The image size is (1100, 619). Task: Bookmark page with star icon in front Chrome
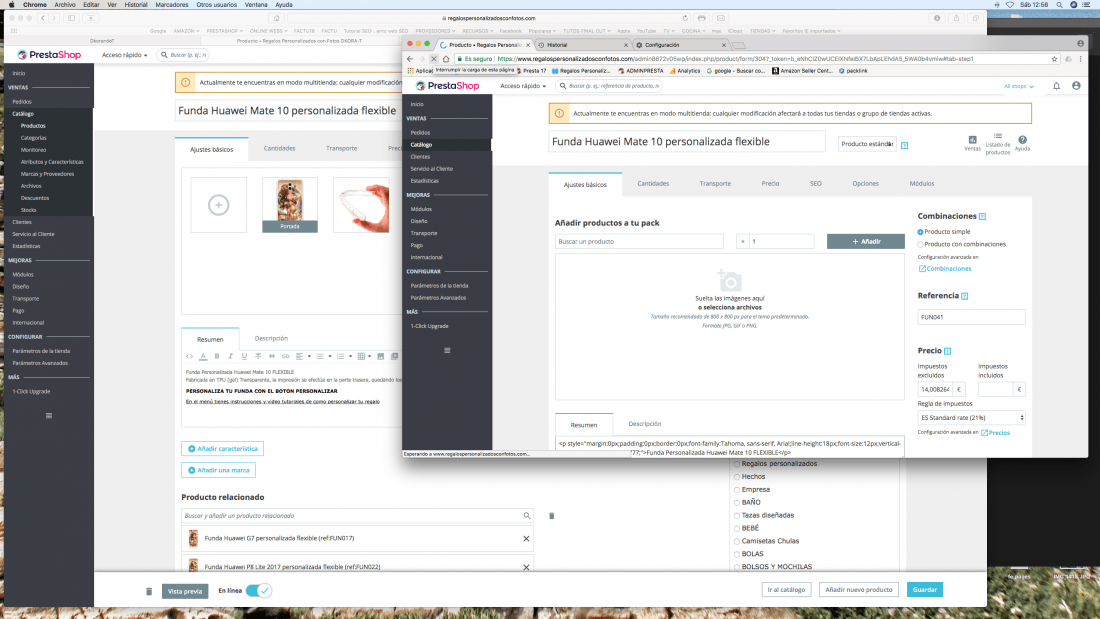(x=1054, y=59)
